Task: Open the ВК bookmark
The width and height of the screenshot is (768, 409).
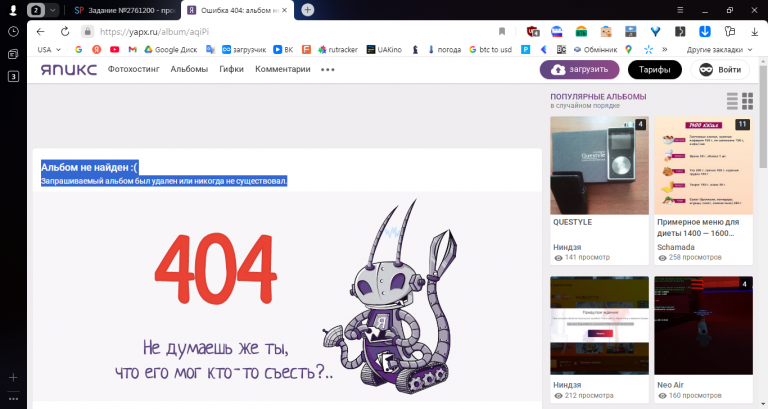Action: tap(283, 49)
